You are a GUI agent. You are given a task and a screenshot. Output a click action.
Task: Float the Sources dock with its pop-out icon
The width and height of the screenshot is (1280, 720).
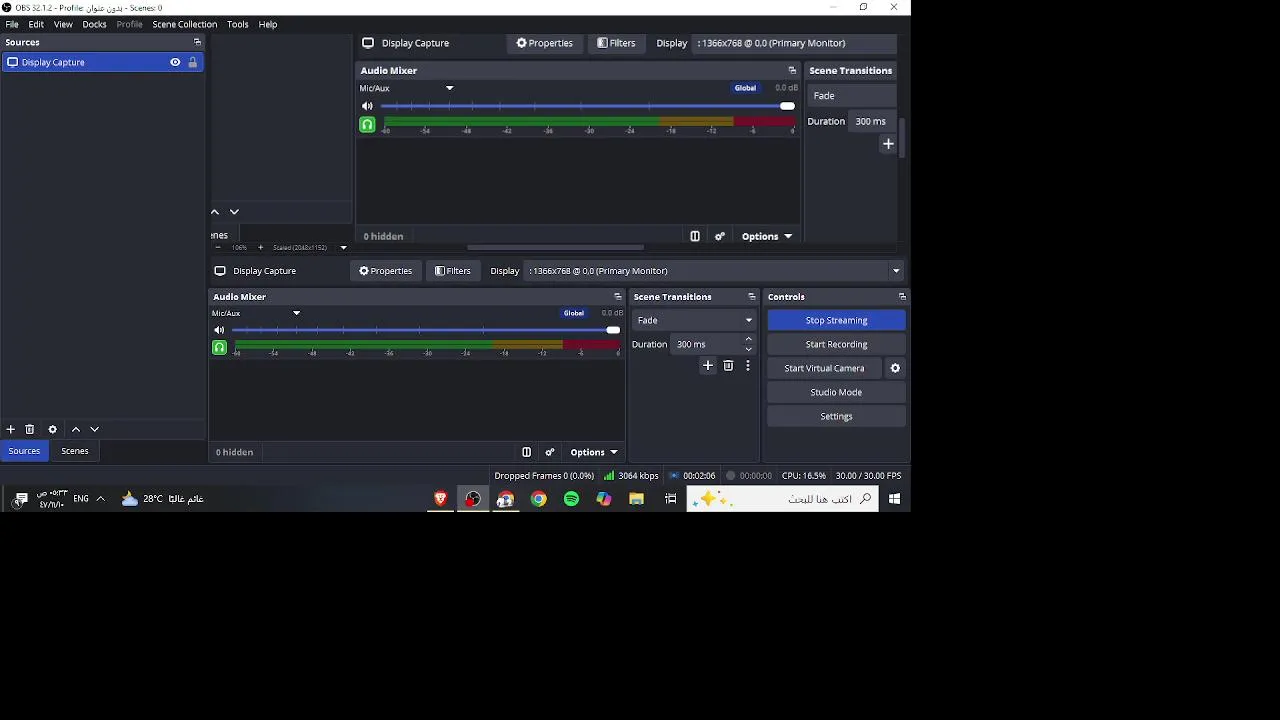(x=197, y=42)
